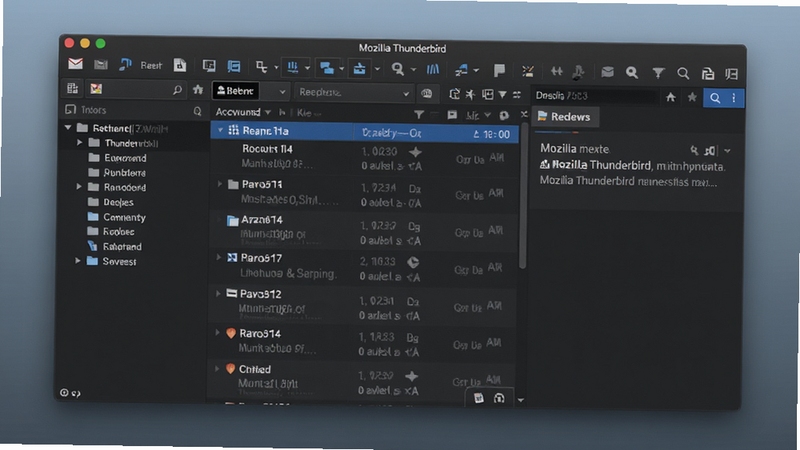Click the rightmost top toolbar layout icon
Image resolution: width=800 pixels, height=450 pixels.
(x=731, y=74)
